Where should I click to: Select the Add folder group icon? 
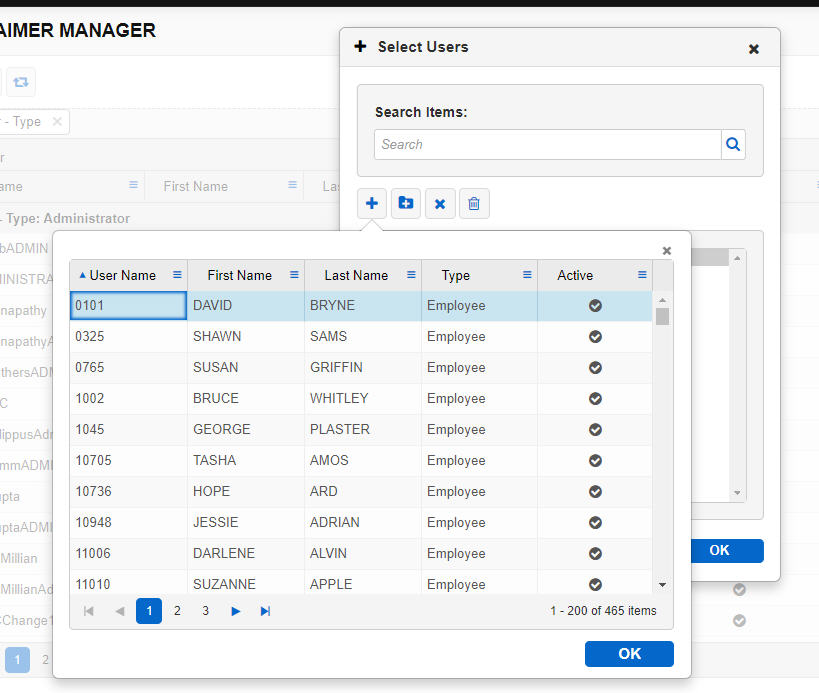click(x=405, y=203)
